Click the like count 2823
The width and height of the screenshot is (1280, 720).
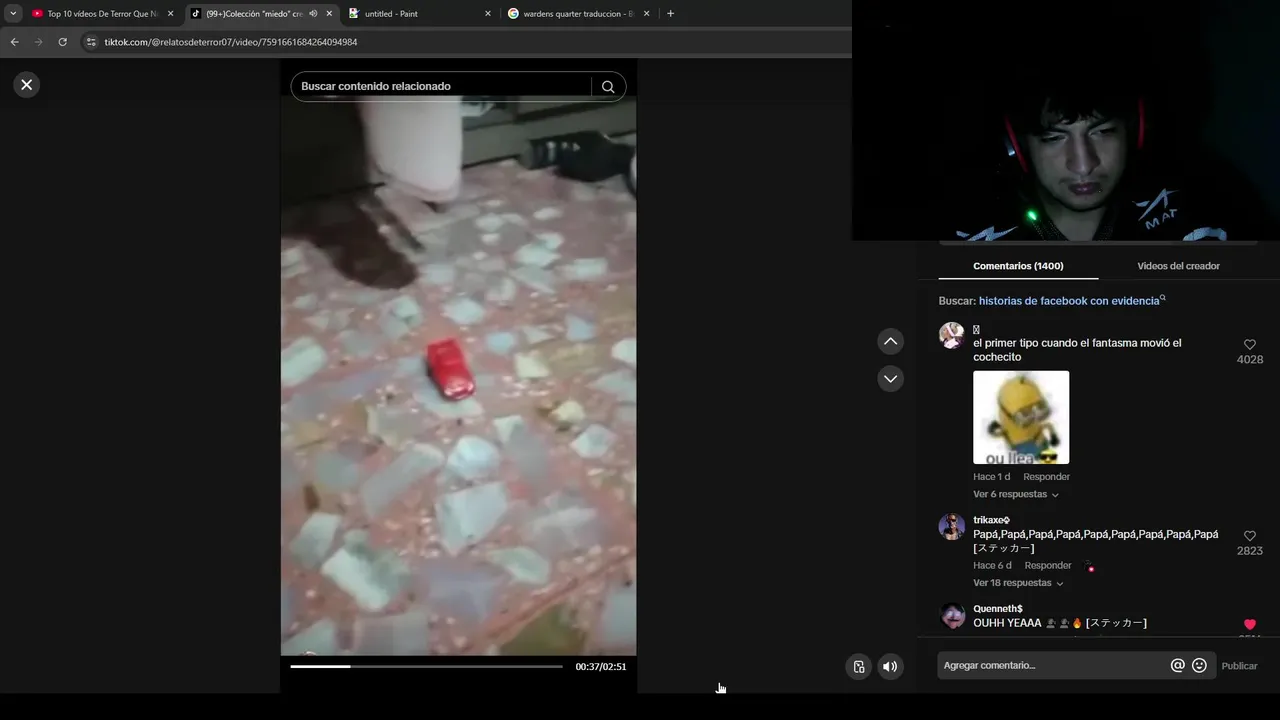[1250, 551]
